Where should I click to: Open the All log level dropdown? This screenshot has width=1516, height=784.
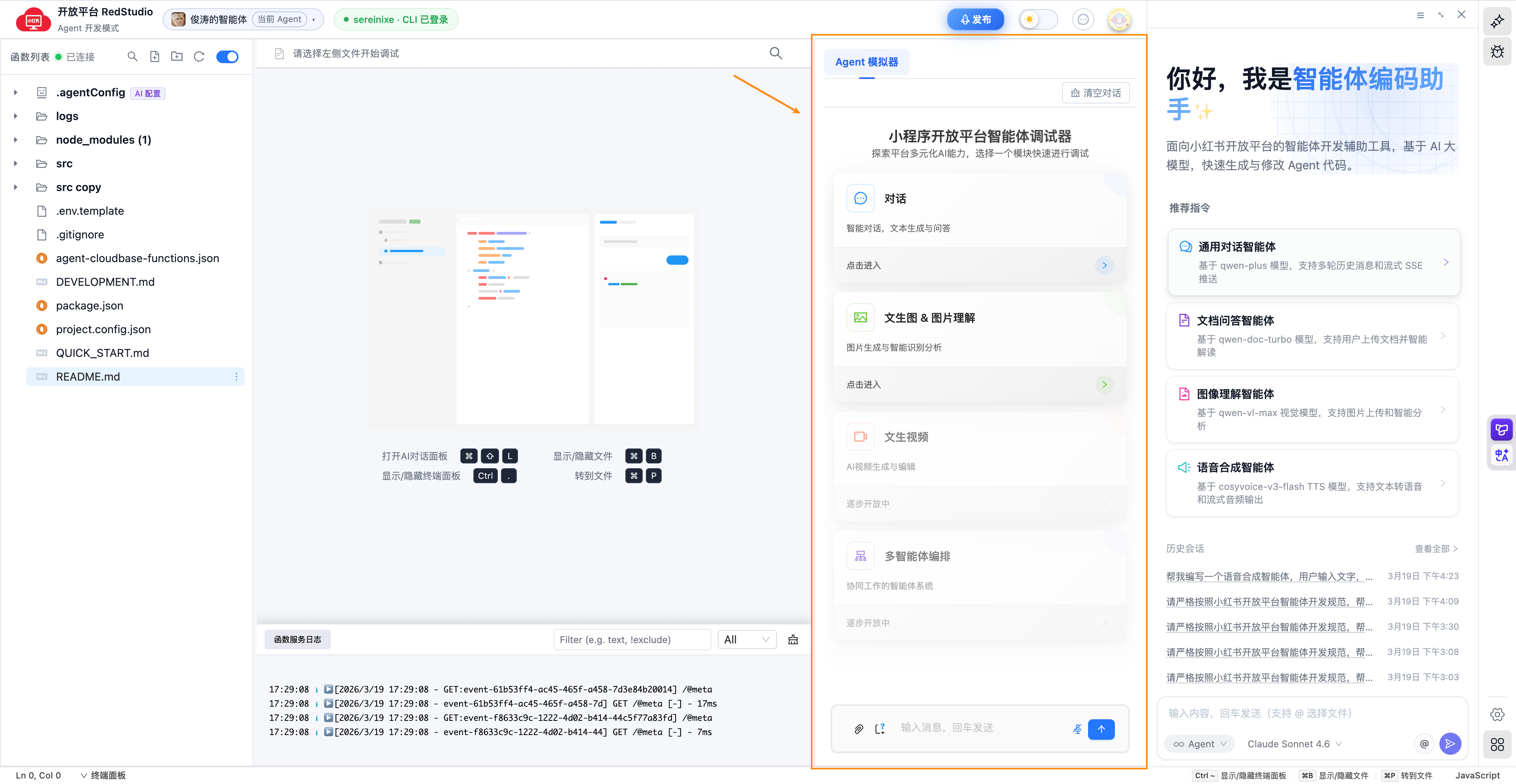(x=747, y=640)
